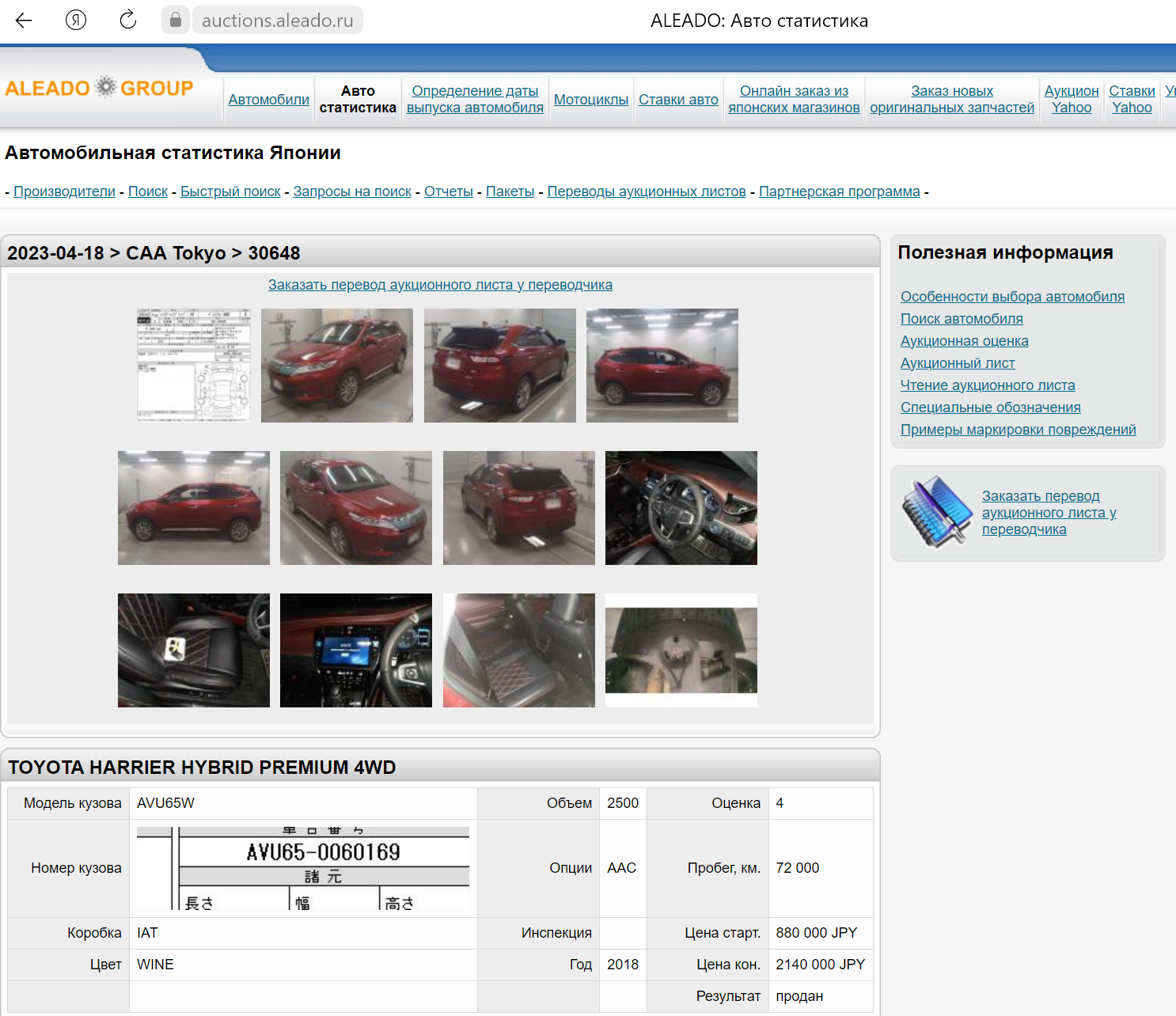Open the auction sheet thumbnail image
The image size is (1176, 1016).
click(193, 365)
